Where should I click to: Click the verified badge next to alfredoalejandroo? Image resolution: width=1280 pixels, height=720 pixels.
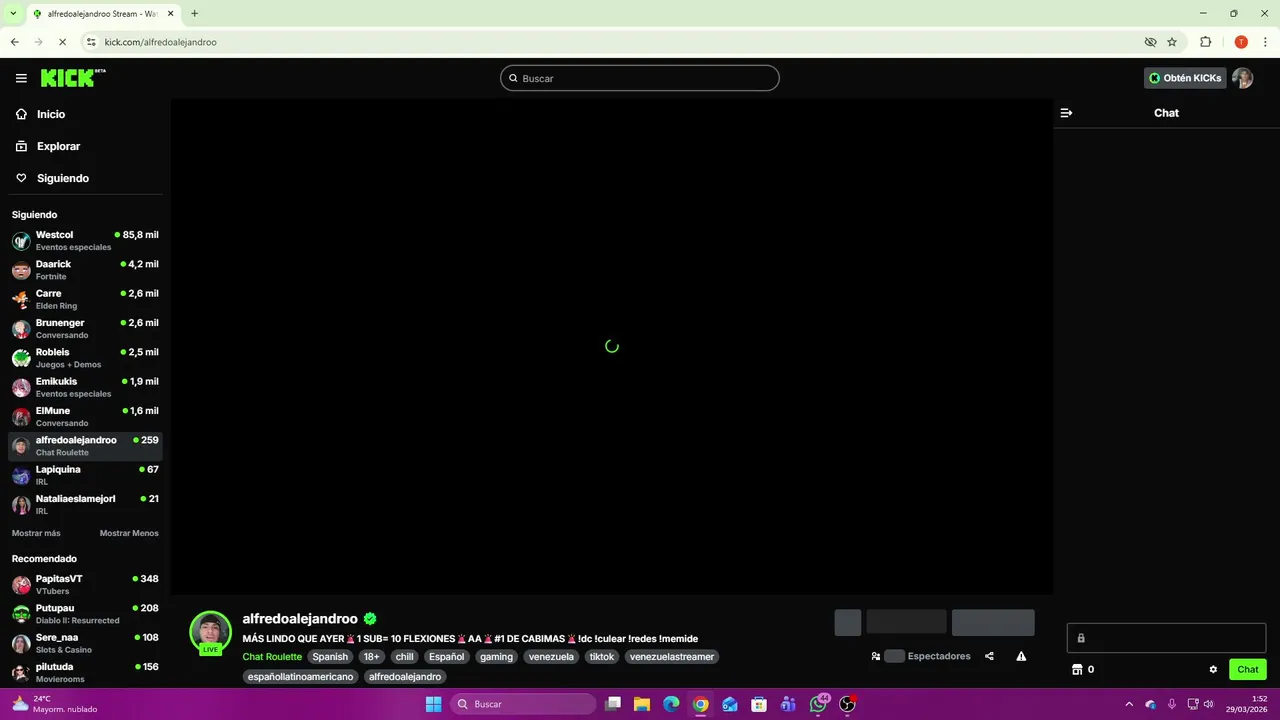370,619
